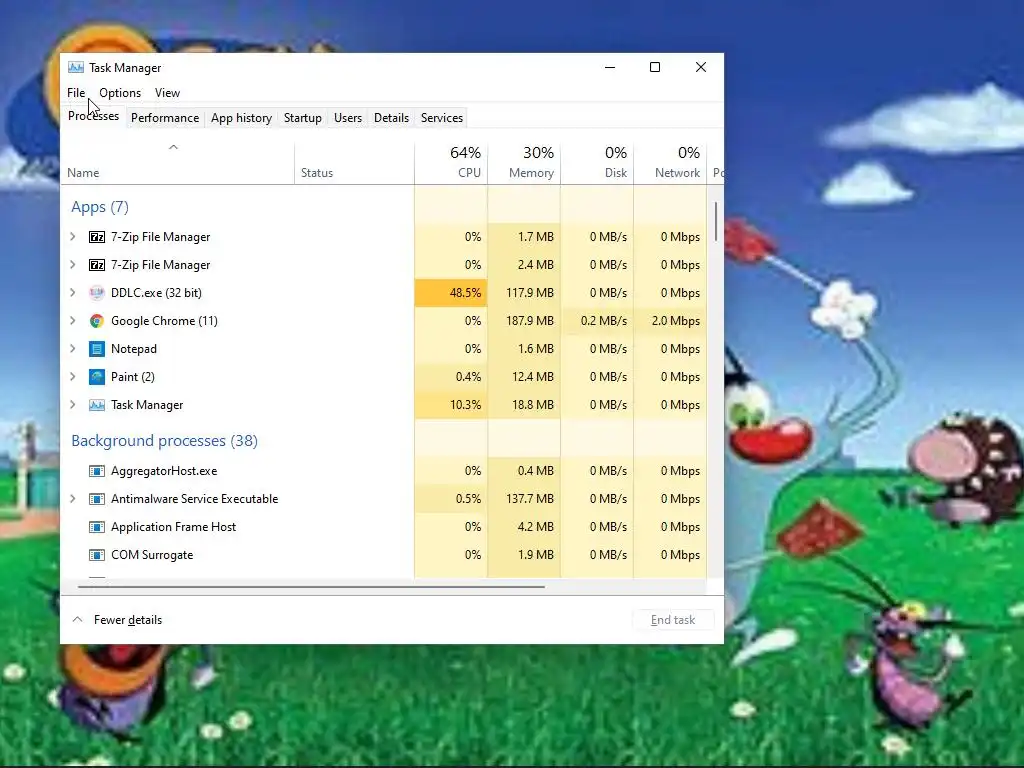Click the Antimalware Service Executable icon
This screenshot has width=1024, height=768.
[x=97, y=499]
